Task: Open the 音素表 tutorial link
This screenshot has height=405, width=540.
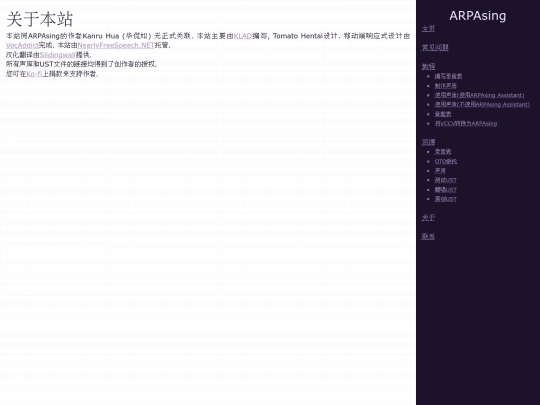Action: pyautogui.click(x=443, y=114)
